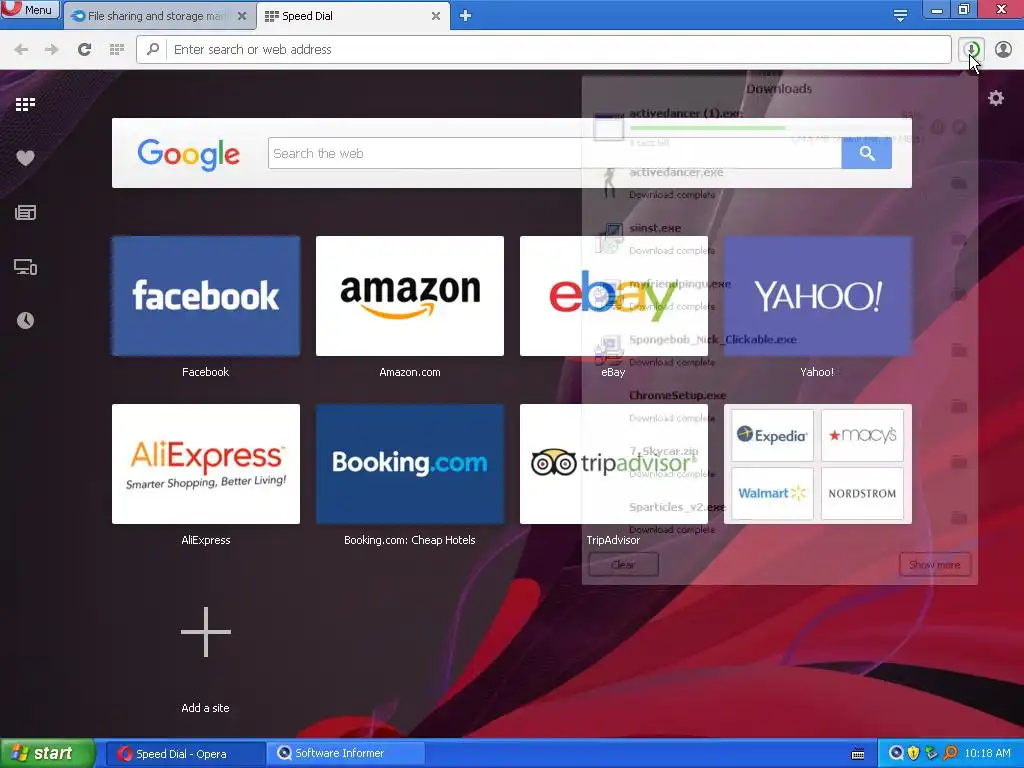Image resolution: width=1024 pixels, height=768 pixels.
Task: Open the Facebook speed dial tile
Action: 206,296
